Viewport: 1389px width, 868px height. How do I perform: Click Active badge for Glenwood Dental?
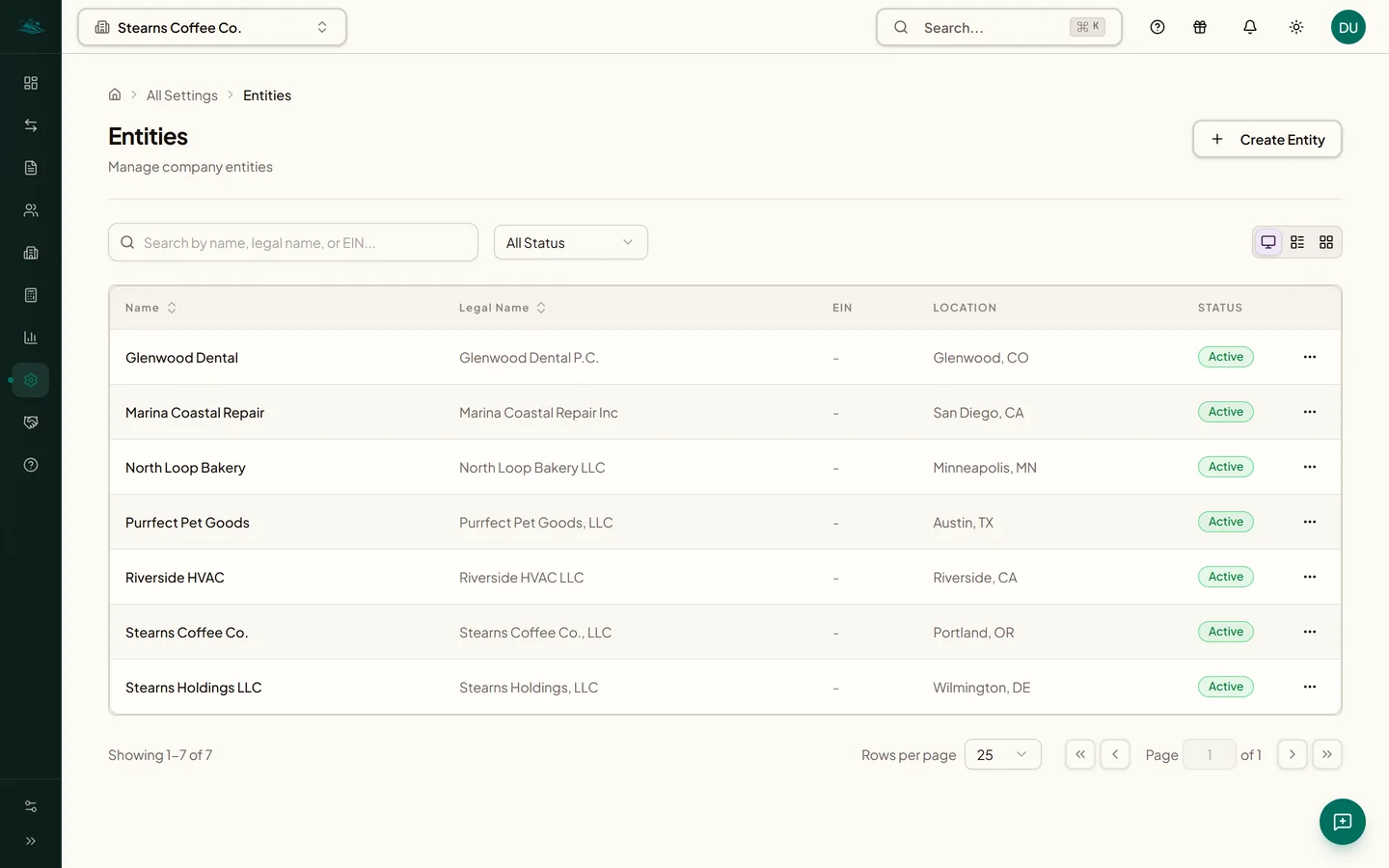click(1226, 357)
